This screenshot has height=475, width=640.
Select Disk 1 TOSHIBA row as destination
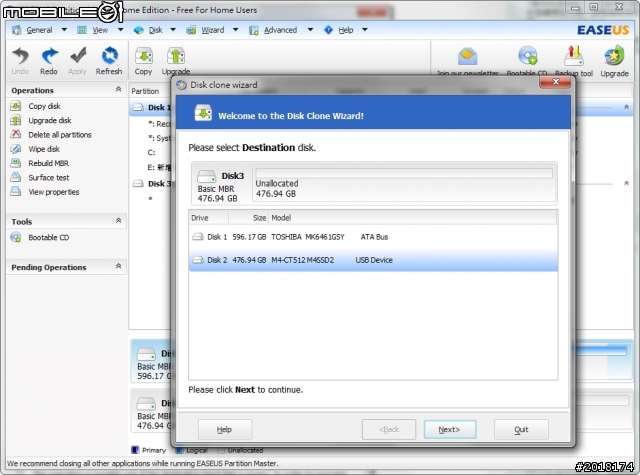point(373,237)
